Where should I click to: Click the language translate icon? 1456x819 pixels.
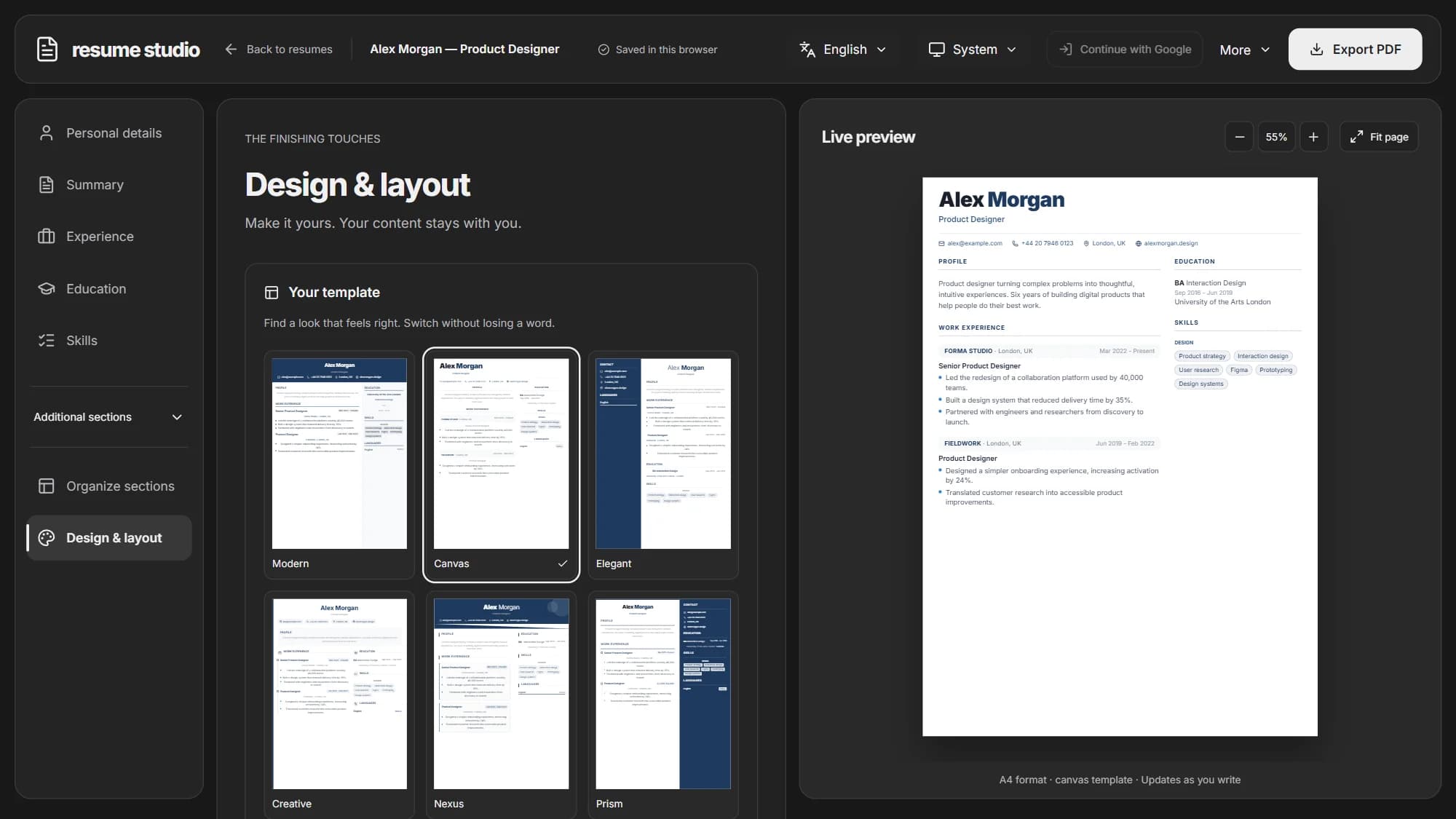click(x=807, y=50)
